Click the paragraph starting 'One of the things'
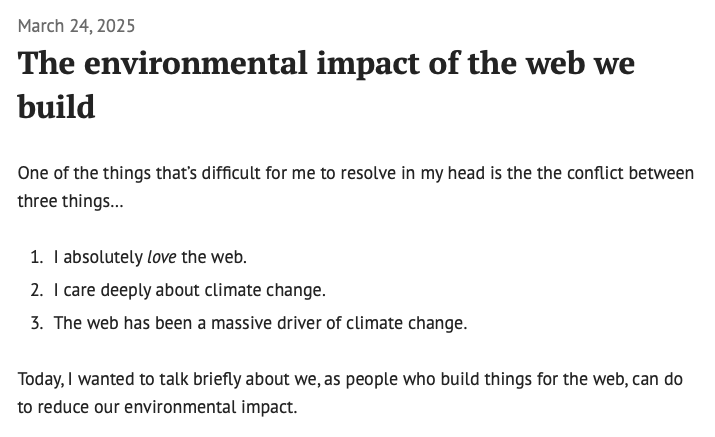This screenshot has height=437, width=715. pos(356,187)
